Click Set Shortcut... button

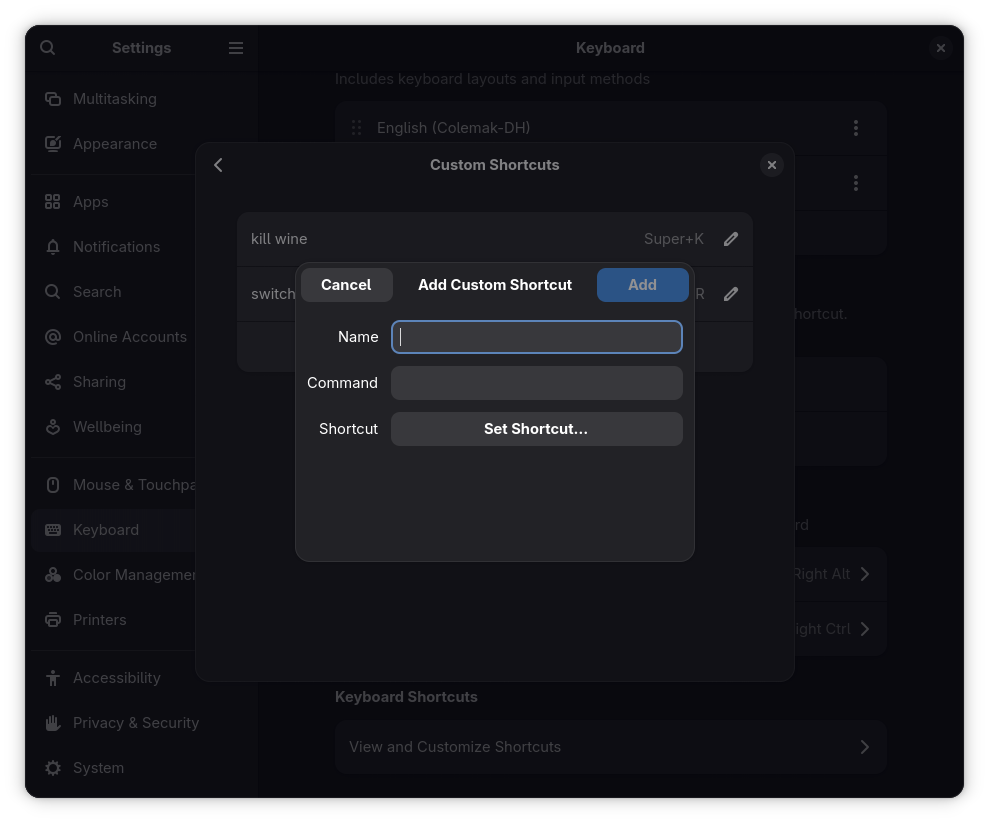[x=537, y=429]
